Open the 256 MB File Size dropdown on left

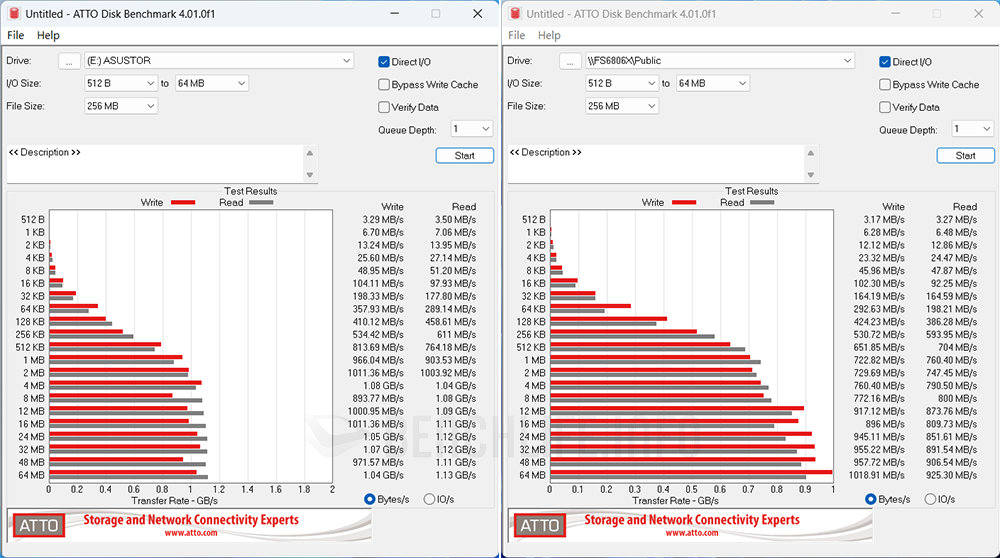coord(121,106)
